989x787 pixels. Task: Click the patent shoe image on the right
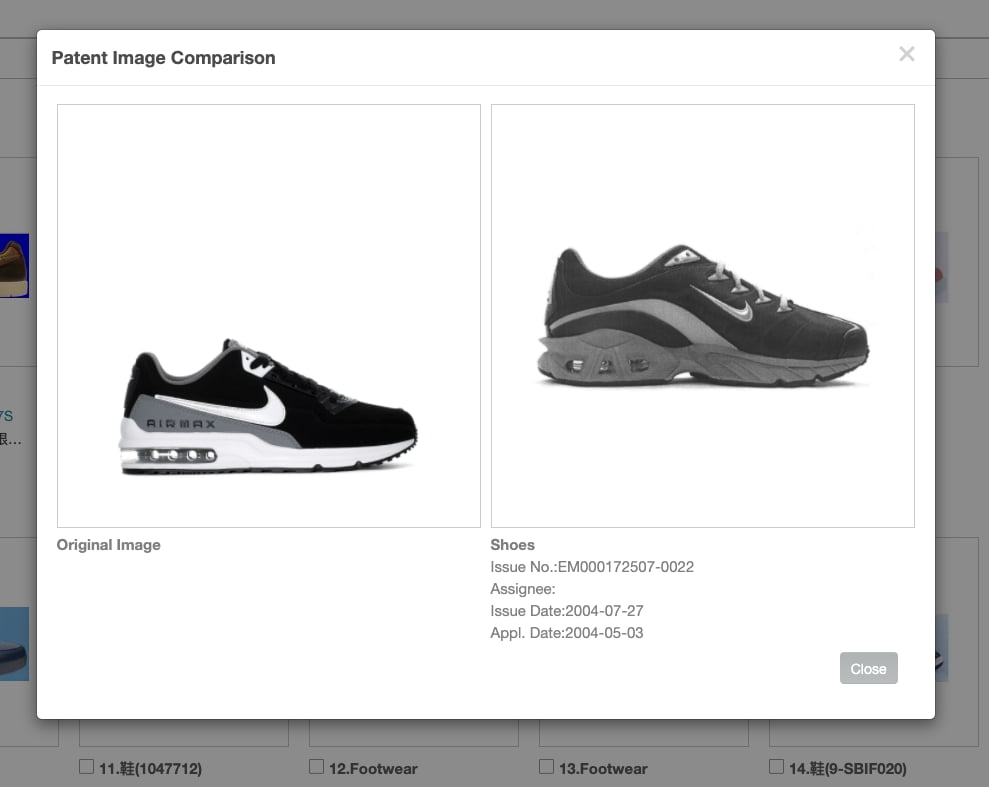coord(703,316)
